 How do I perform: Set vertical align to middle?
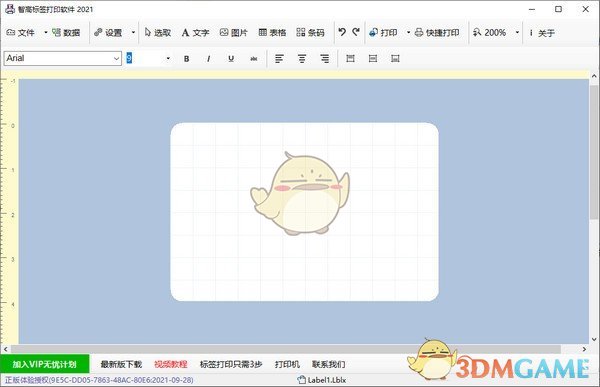[373, 59]
